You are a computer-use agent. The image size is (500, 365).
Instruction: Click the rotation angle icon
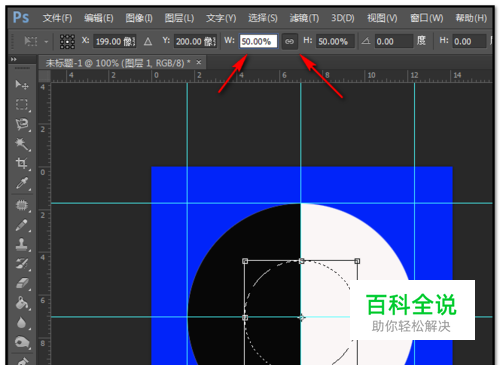point(366,41)
